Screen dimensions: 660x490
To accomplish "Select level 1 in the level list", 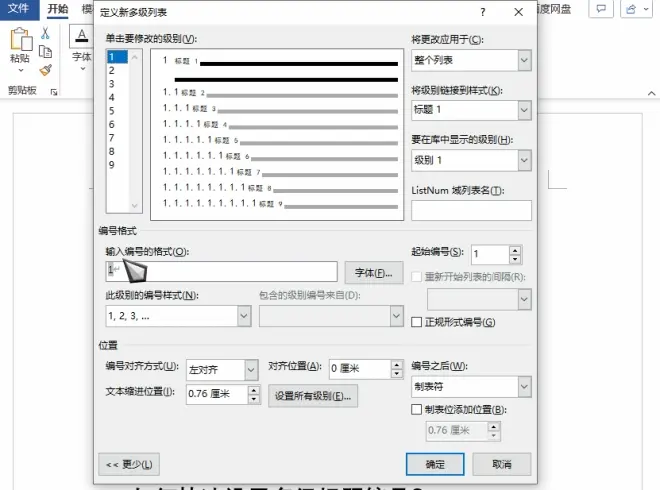I will [117, 56].
